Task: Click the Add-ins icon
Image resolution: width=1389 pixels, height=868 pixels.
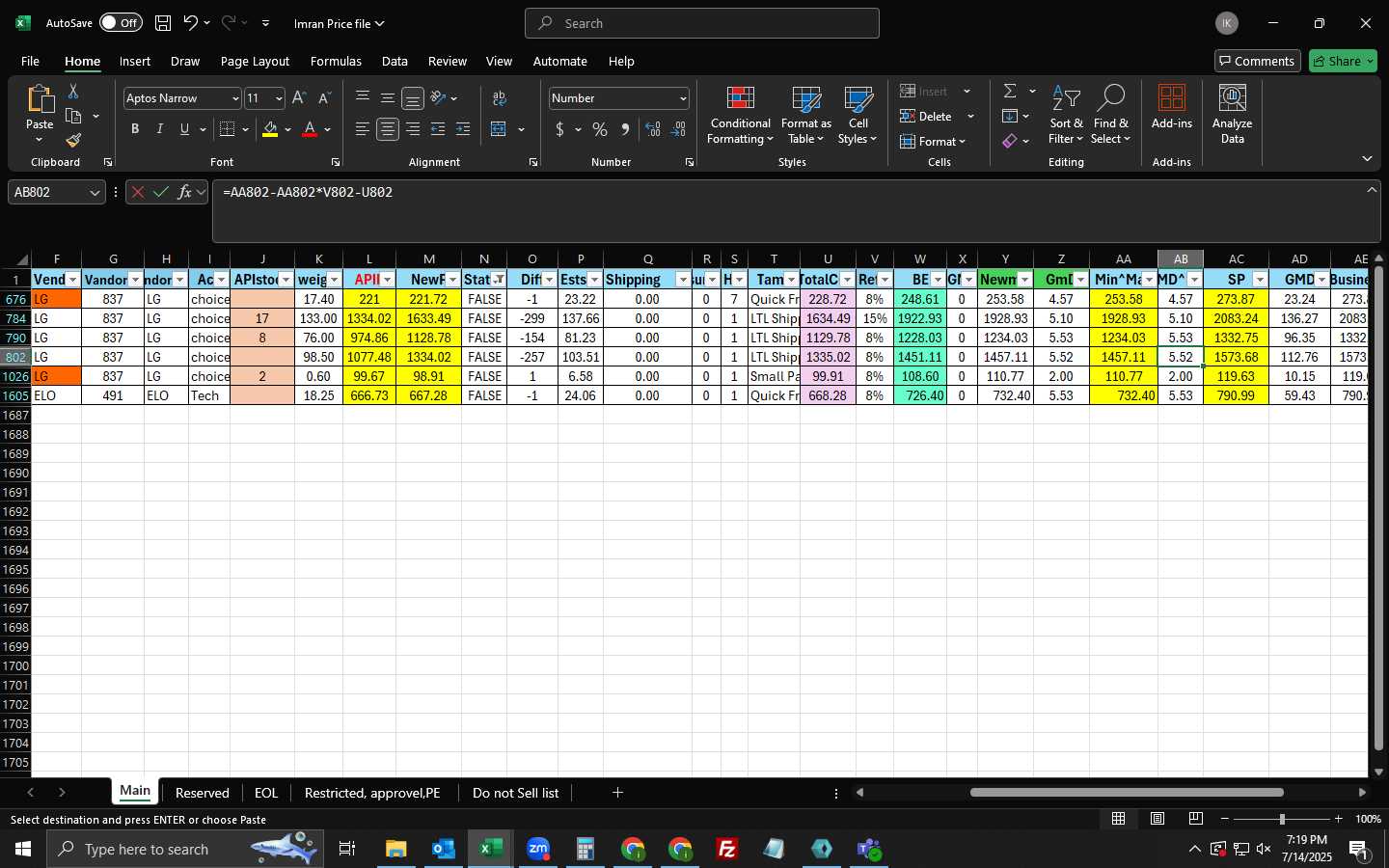Action: pos(1172,107)
